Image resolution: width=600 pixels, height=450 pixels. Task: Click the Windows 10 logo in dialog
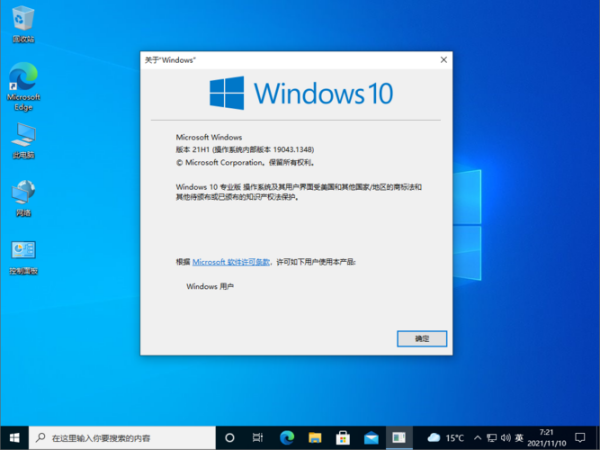click(302, 93)
